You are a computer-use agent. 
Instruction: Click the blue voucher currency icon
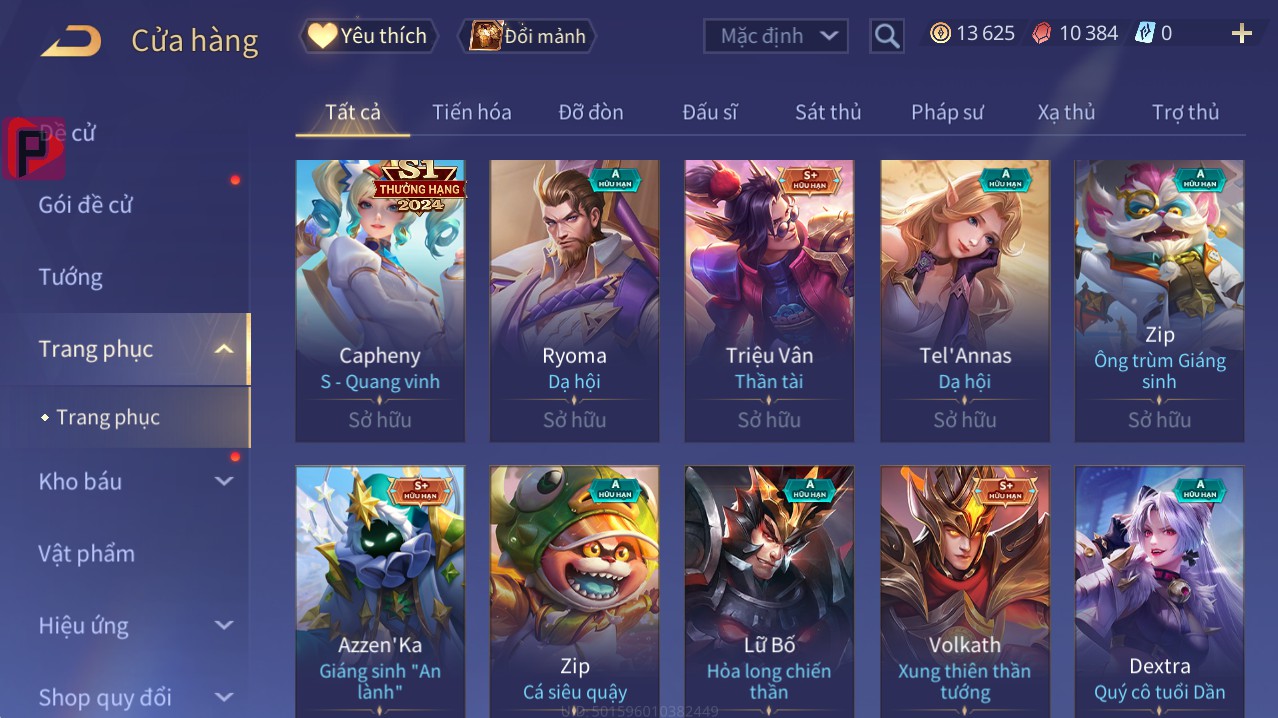coord(1144,33)
